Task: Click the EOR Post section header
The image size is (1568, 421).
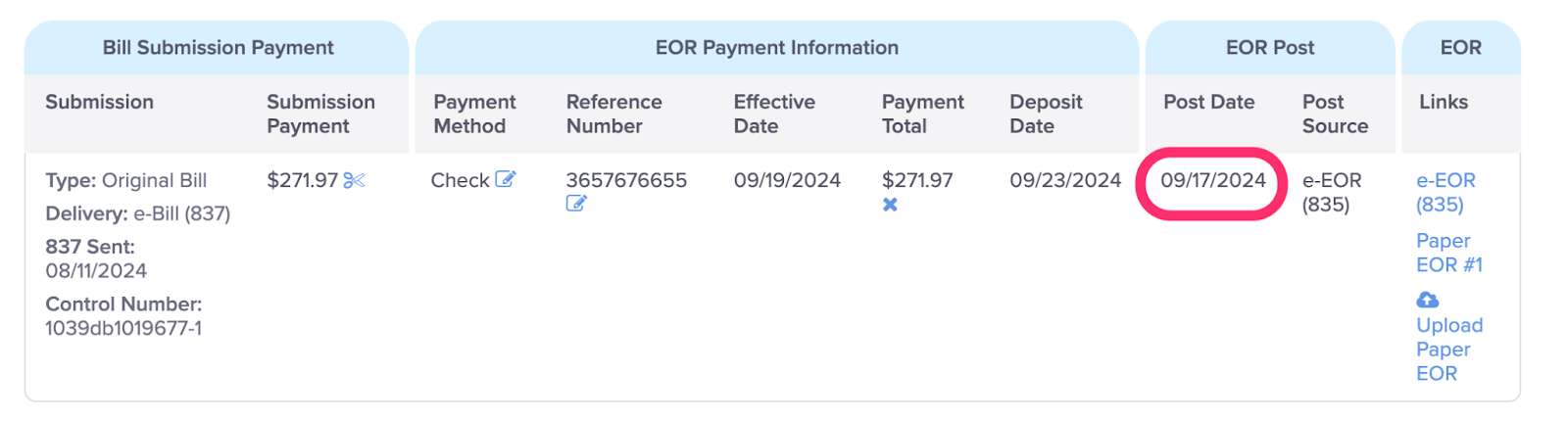Action: click(x=1270, y=47)
